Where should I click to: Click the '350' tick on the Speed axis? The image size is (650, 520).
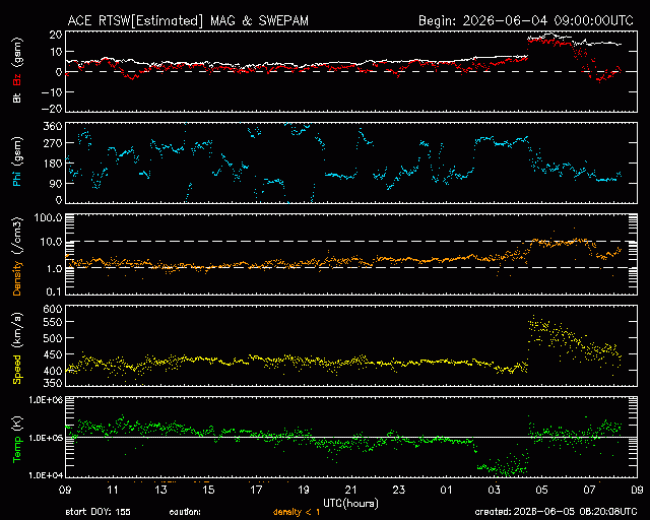coord(53,382)
